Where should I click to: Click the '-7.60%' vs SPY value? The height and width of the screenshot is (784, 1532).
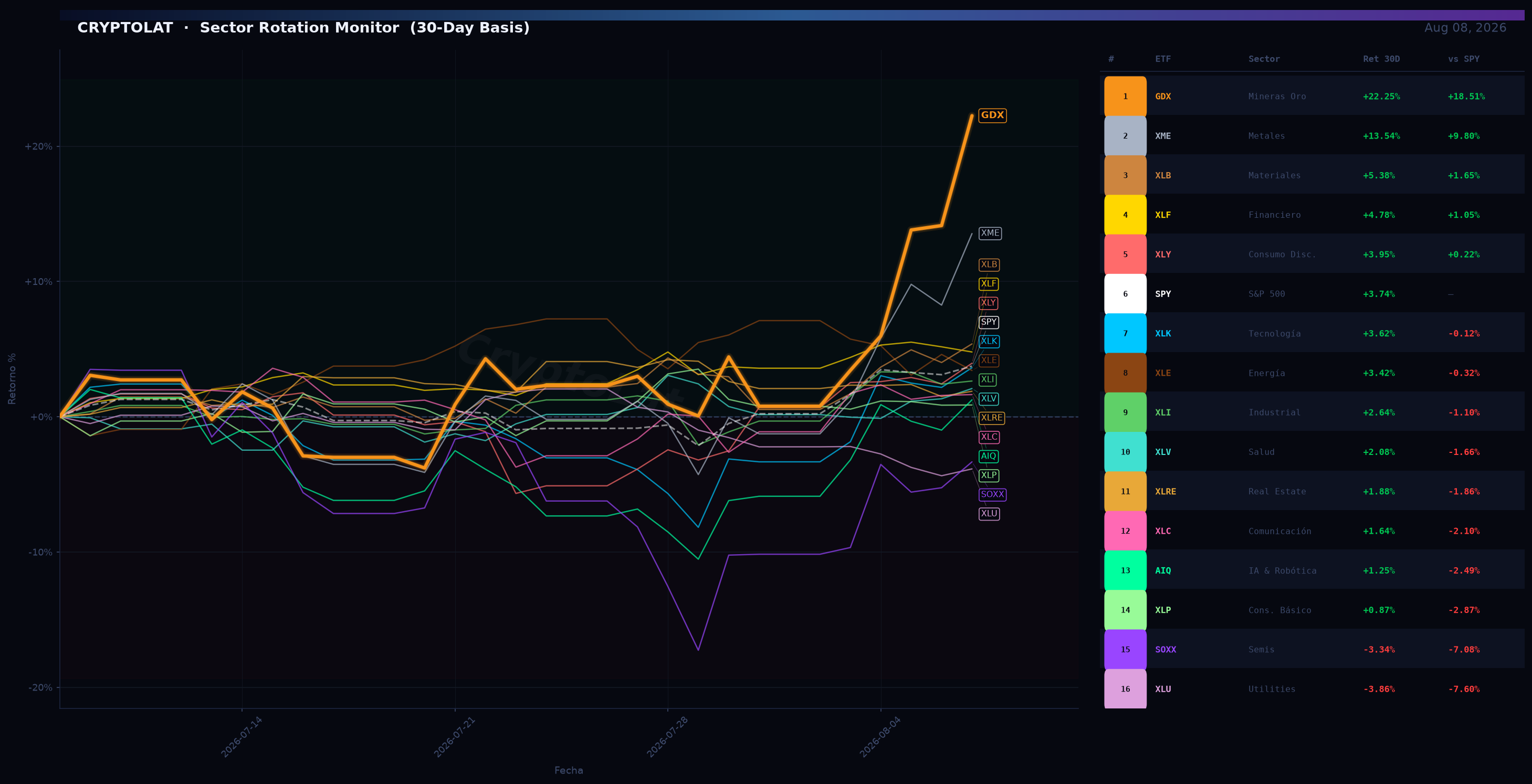(x=1464, y=690)
